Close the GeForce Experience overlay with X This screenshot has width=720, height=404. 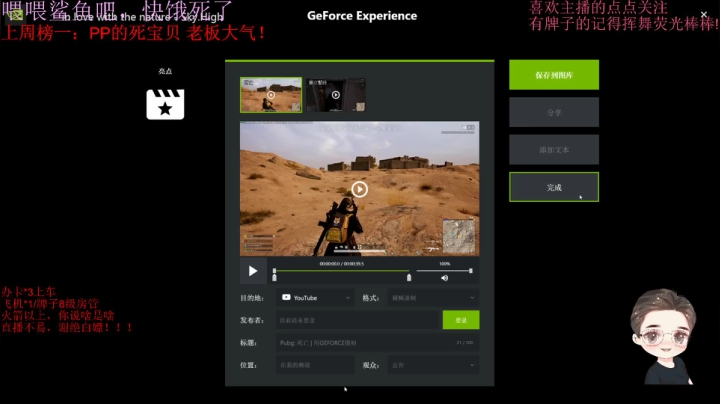point(704,15)
